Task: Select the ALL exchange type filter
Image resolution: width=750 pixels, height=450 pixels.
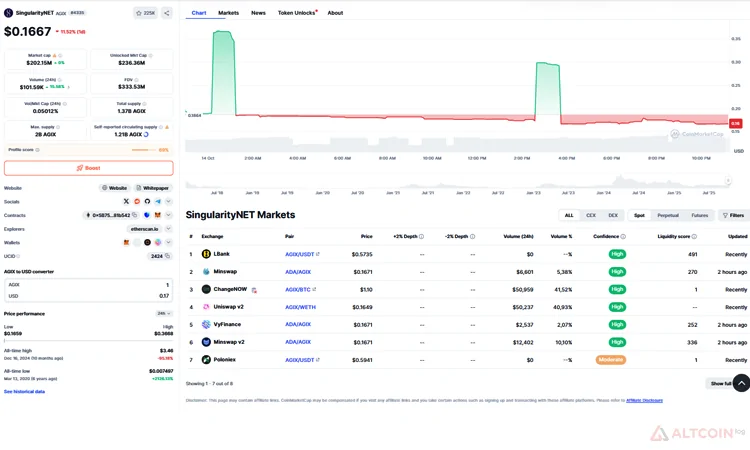Action: 569,215
